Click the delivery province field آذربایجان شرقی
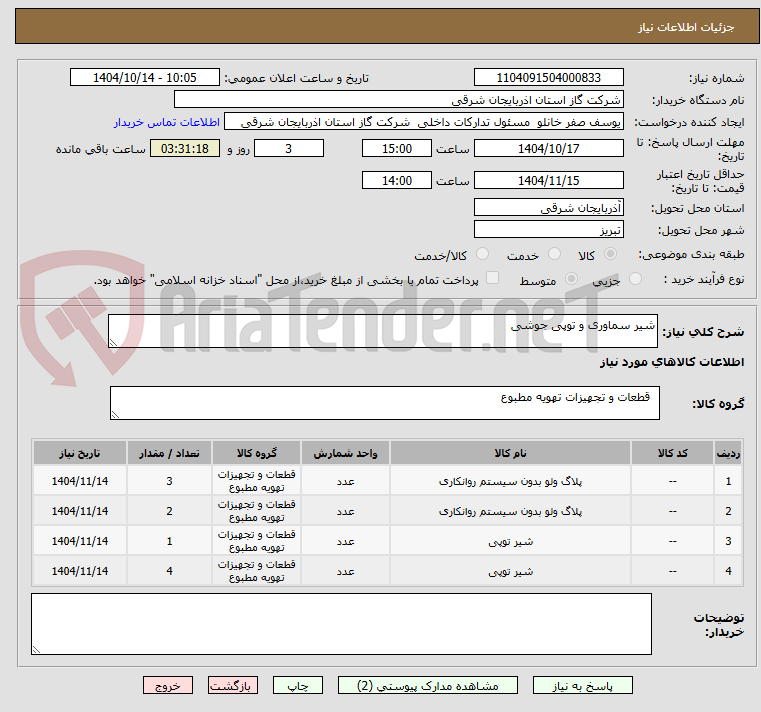The width and height of the screenshot is (761, 712). tap(548, 208)
